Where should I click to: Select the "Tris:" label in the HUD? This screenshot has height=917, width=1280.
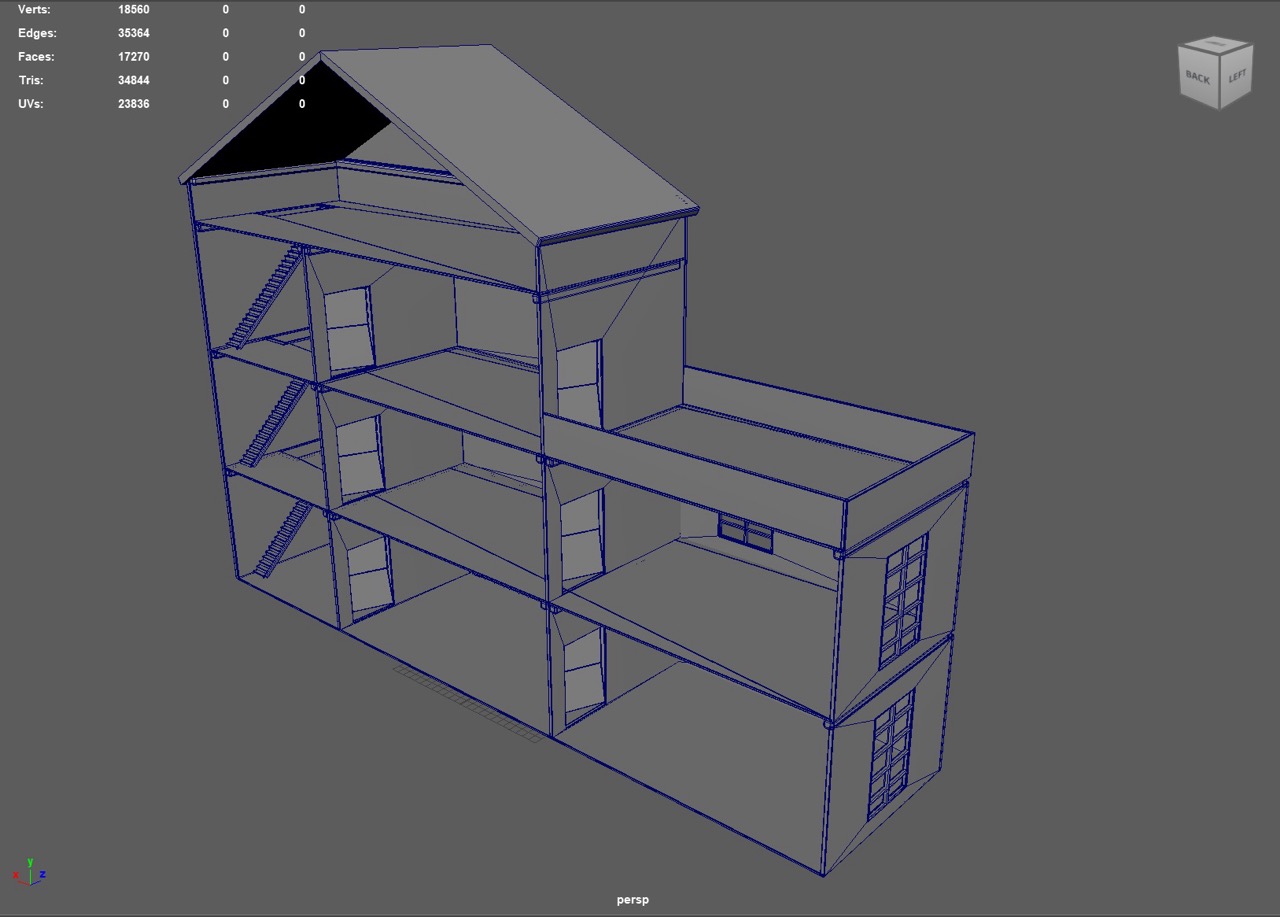[x=31, y=80]
